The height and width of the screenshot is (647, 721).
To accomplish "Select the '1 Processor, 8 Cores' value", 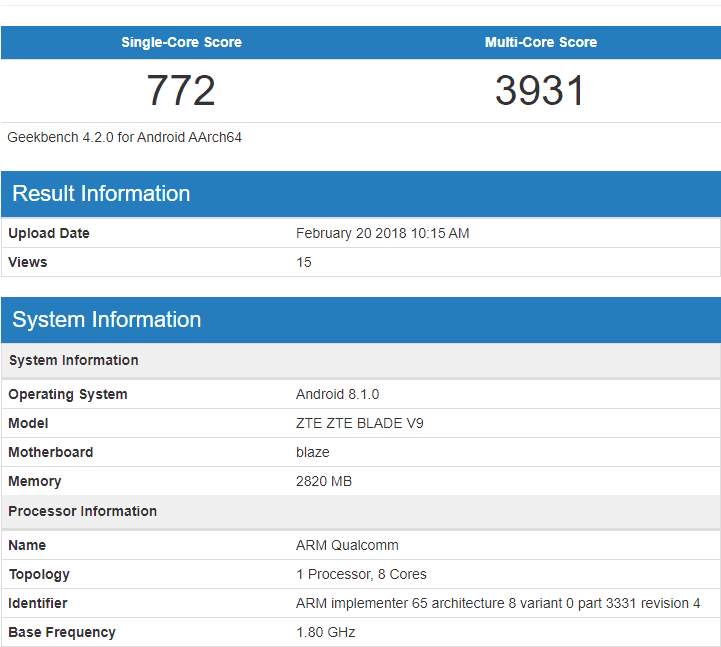I will 361,574.
